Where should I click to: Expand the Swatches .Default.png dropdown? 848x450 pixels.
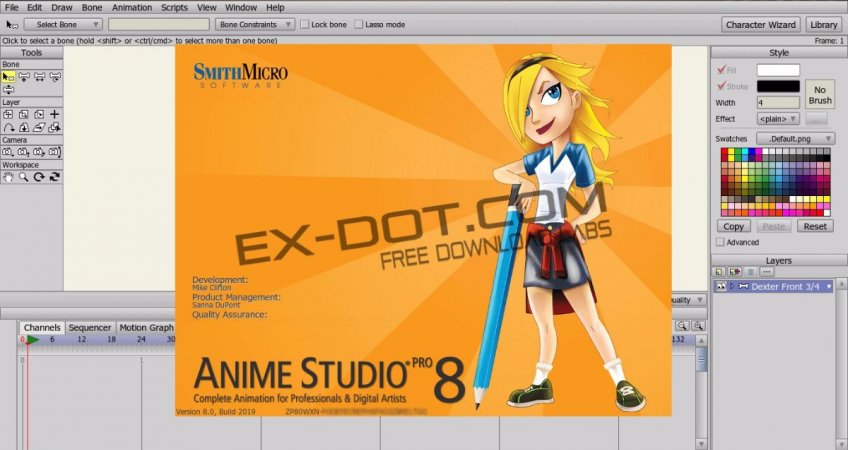(795, 138)
